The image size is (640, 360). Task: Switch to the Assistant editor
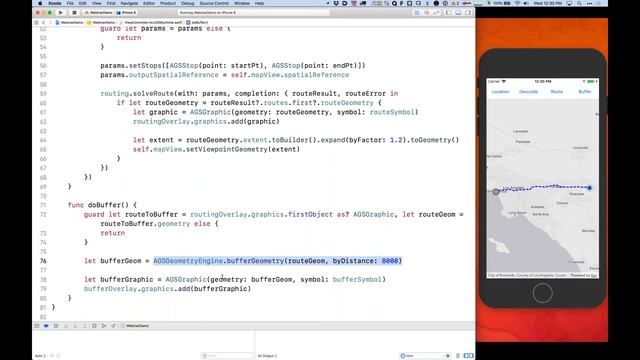point(427,13)
